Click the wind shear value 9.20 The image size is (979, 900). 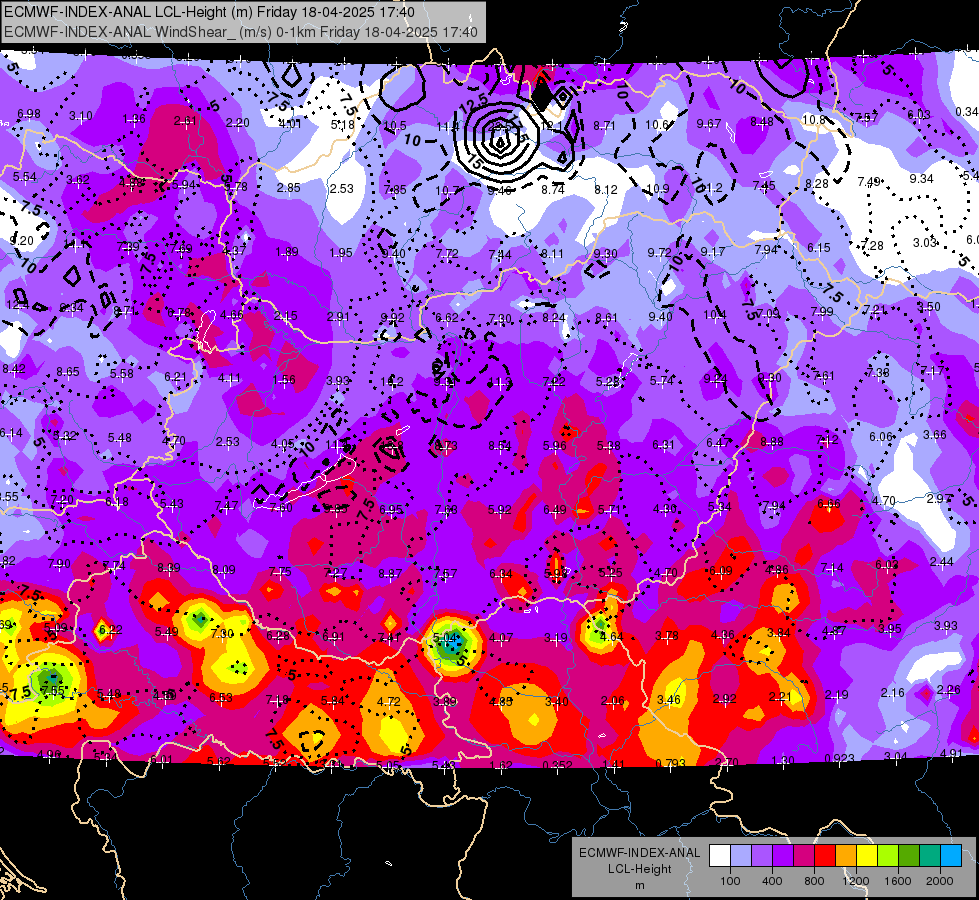pyautogui.click(x=21, y=240)
